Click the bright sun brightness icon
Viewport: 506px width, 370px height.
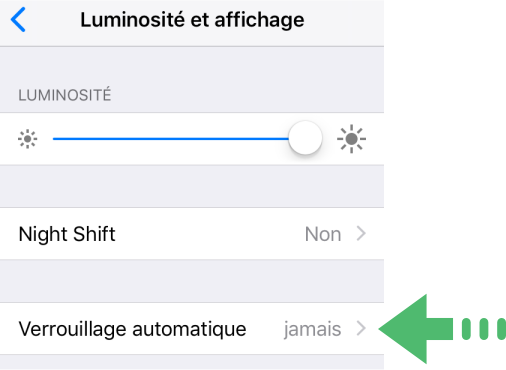(351, 139)
